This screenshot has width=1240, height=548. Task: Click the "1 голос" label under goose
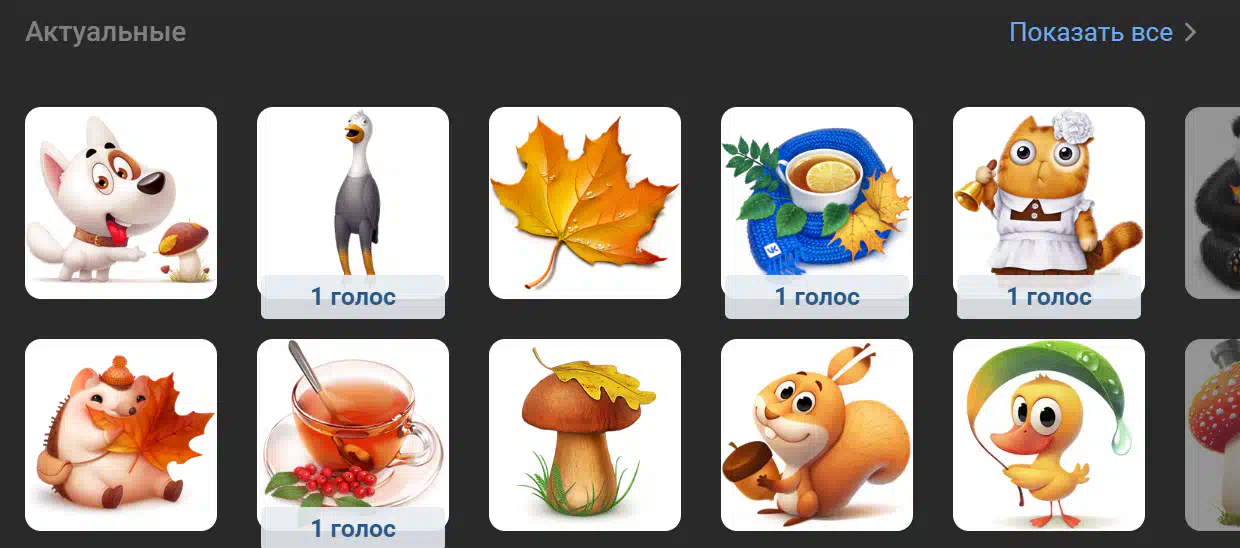click(353, 297)
